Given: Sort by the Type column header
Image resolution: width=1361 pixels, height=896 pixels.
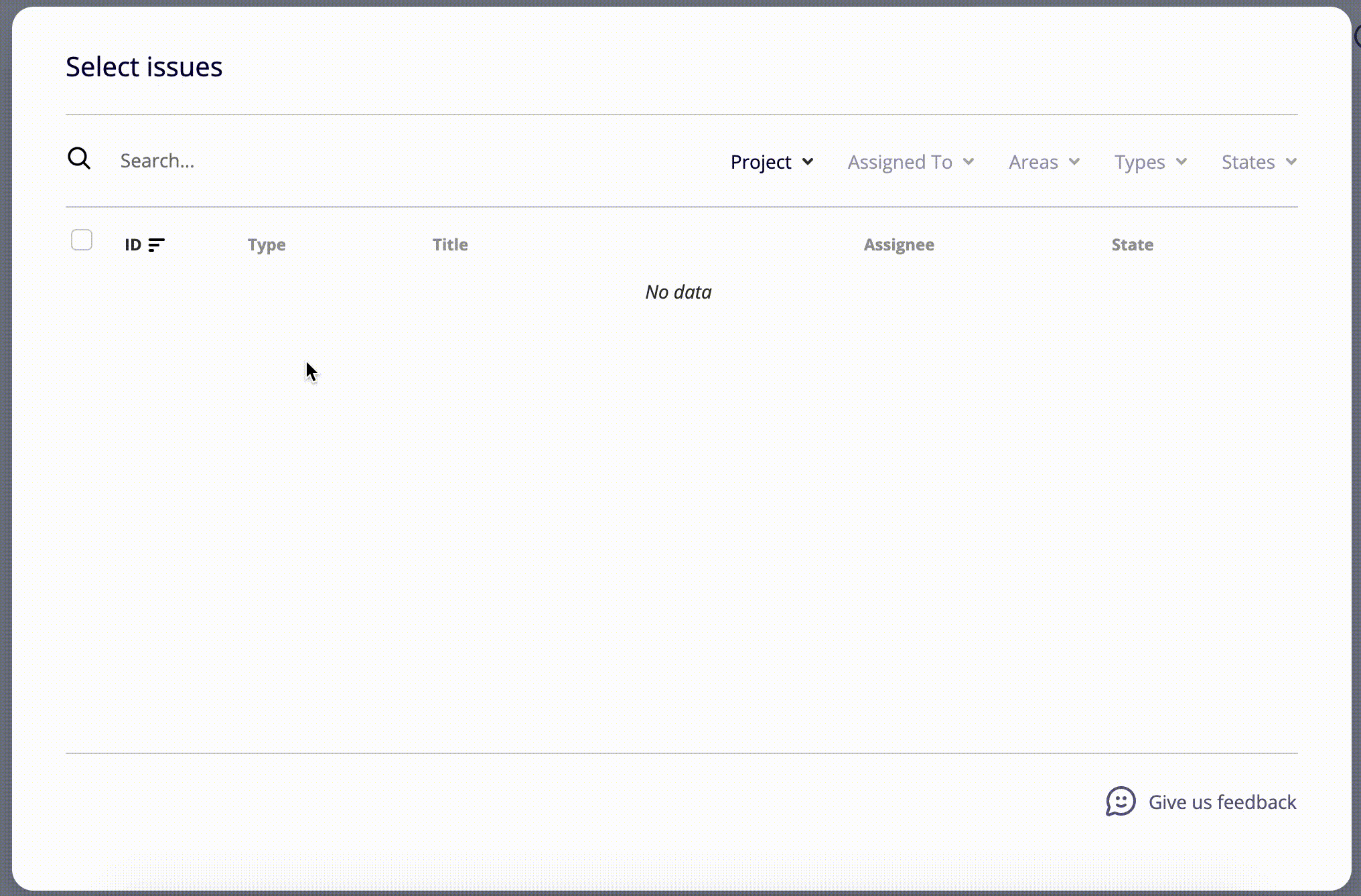Looking at the screenshot, I should 267,245.
